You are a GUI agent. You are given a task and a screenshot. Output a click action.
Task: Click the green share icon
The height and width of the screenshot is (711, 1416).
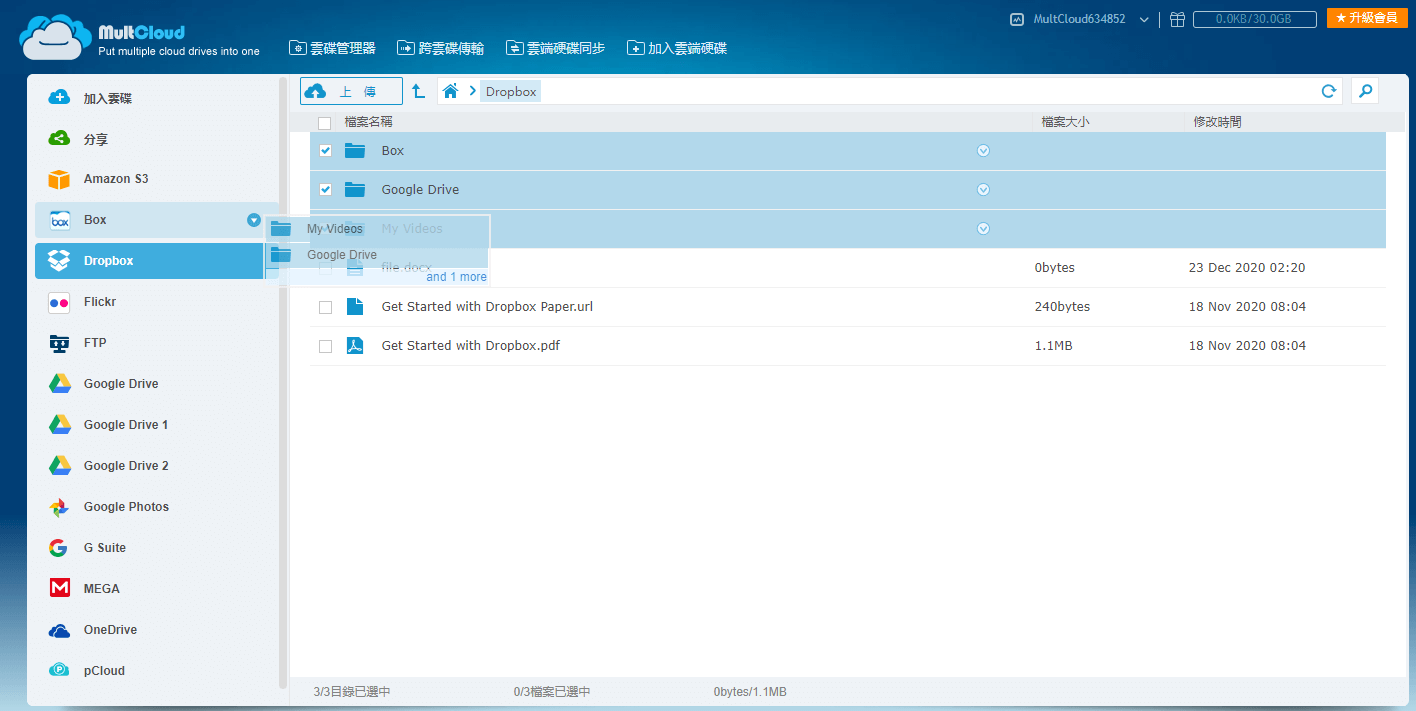60,139
